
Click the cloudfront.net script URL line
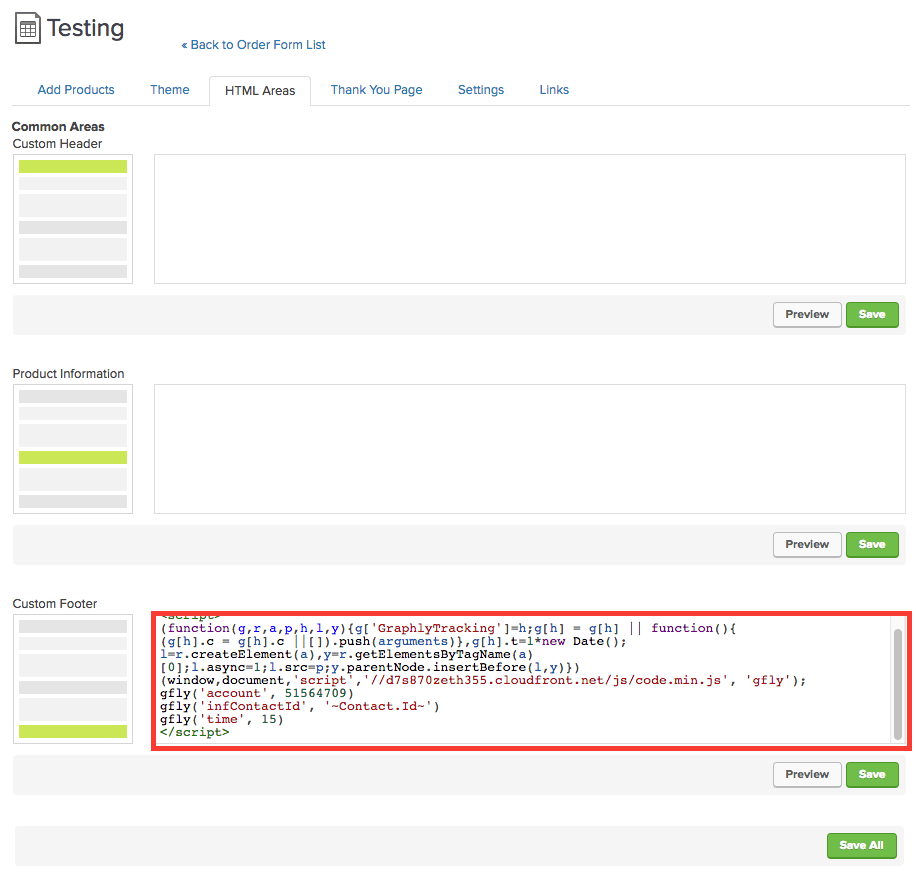coord(483,681)
